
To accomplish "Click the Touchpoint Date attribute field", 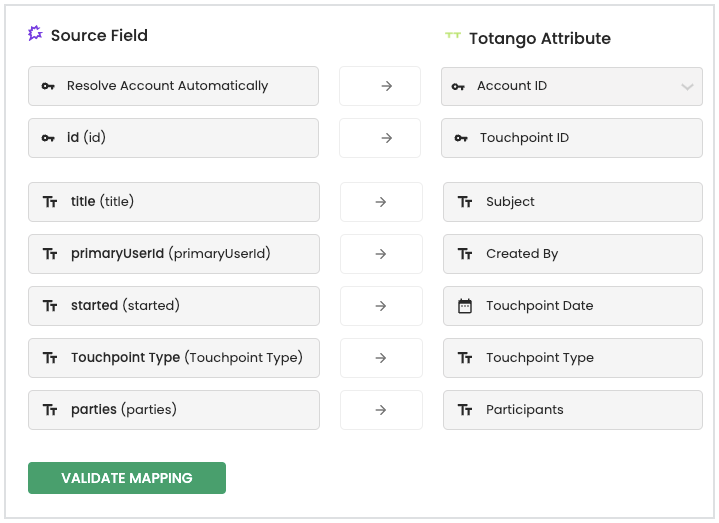I will [x=573, y=306].
